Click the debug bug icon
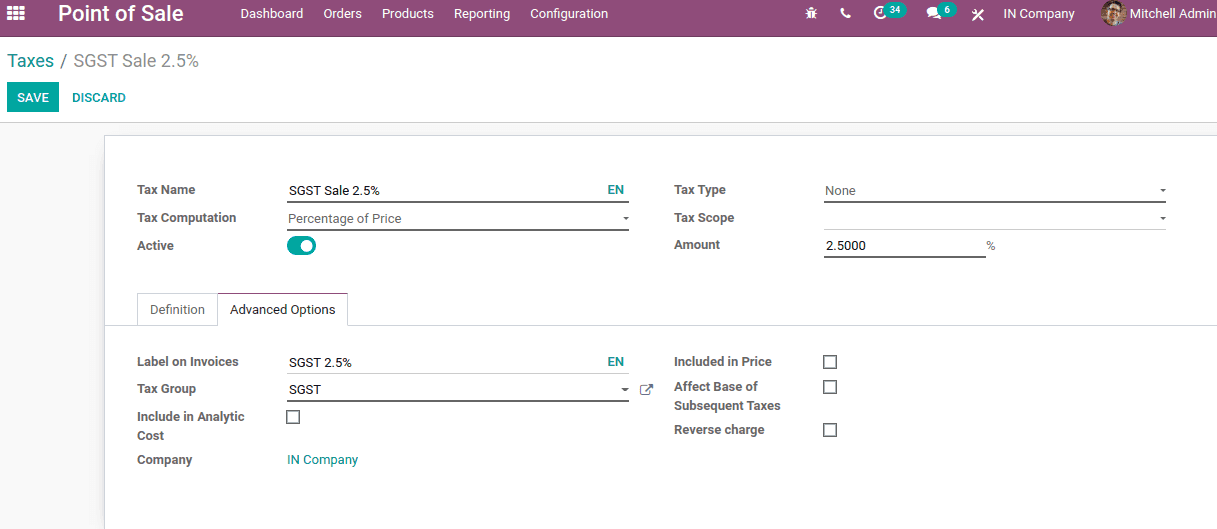This screenshot has width=1217, height=529. [x=811, y=14]
